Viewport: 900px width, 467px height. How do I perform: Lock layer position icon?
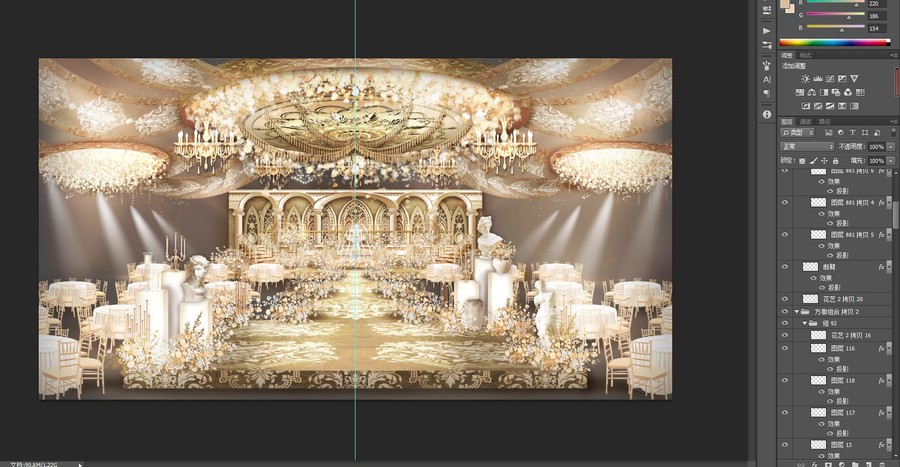[x=824, y=161]
